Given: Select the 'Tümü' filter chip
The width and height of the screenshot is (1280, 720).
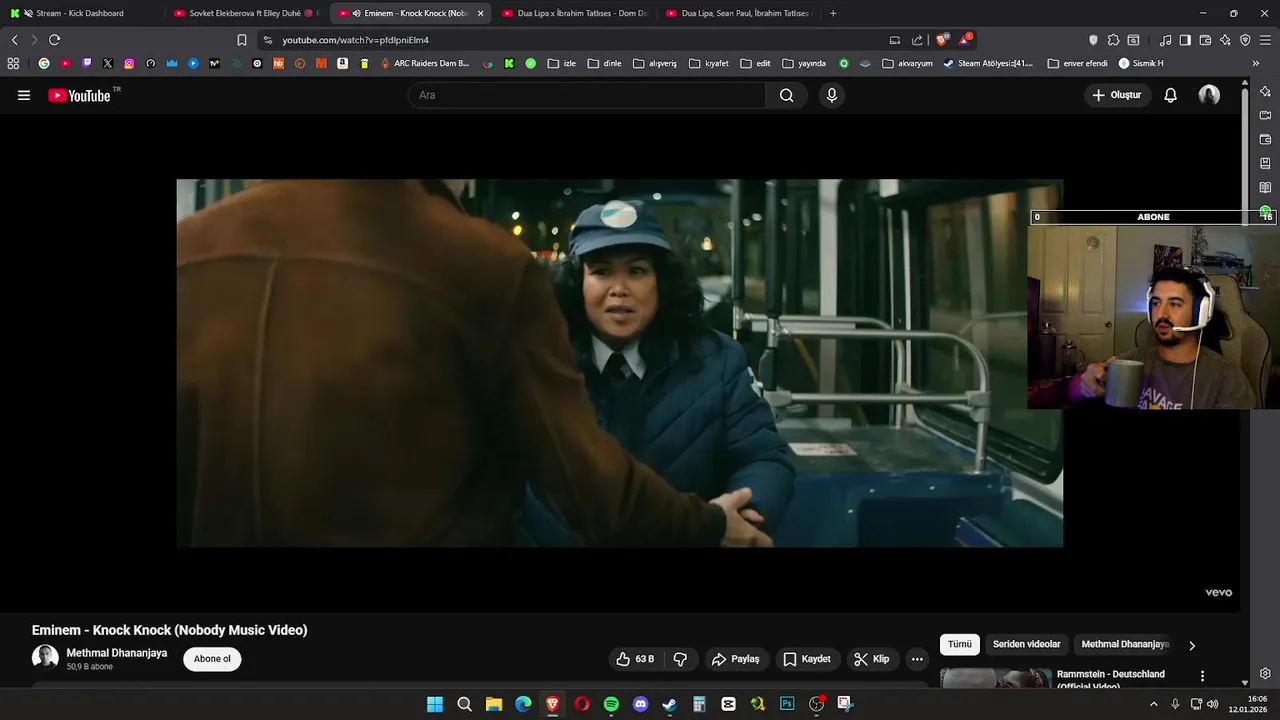Looking at the screenshot, I should [x=959, y=644].
